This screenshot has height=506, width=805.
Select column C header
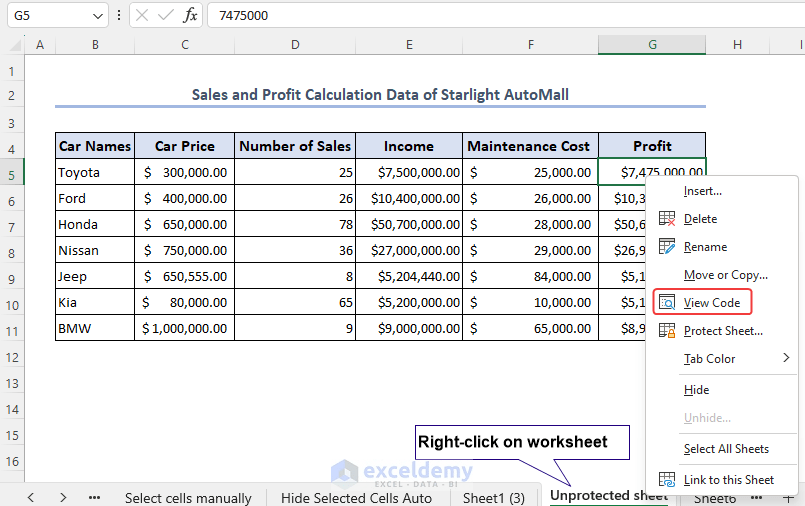185,45
